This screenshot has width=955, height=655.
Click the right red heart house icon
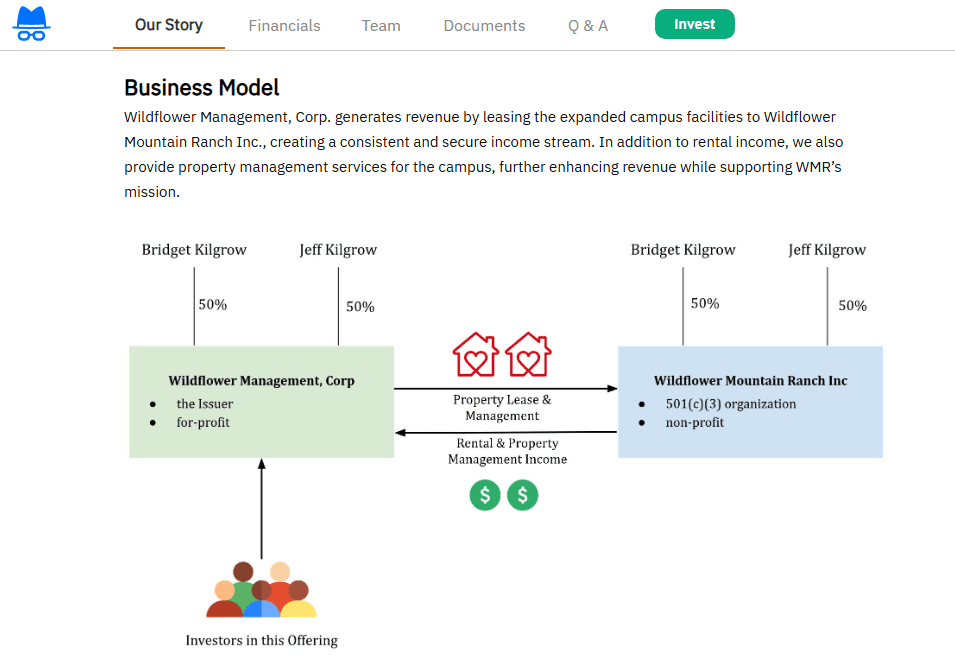click(527, 355)
